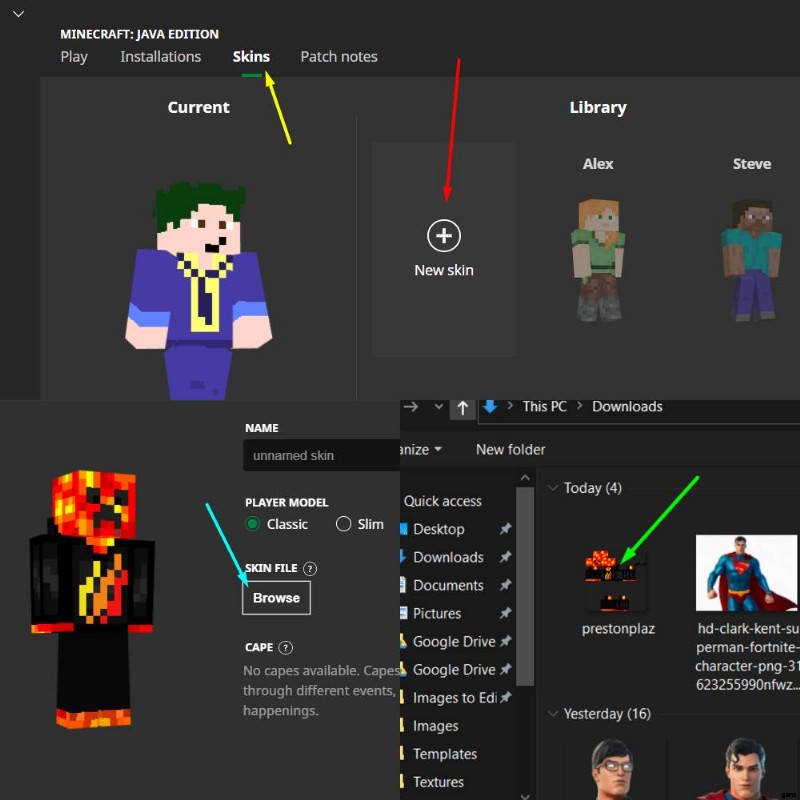The image size is (800, 800).
Task: Select the prestonplaz skin file
Action: pyautogui.click(x=615, y=582)
